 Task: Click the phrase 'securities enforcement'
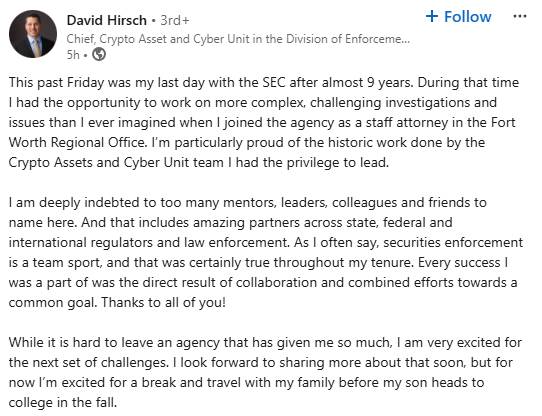[x=453, y=242]
